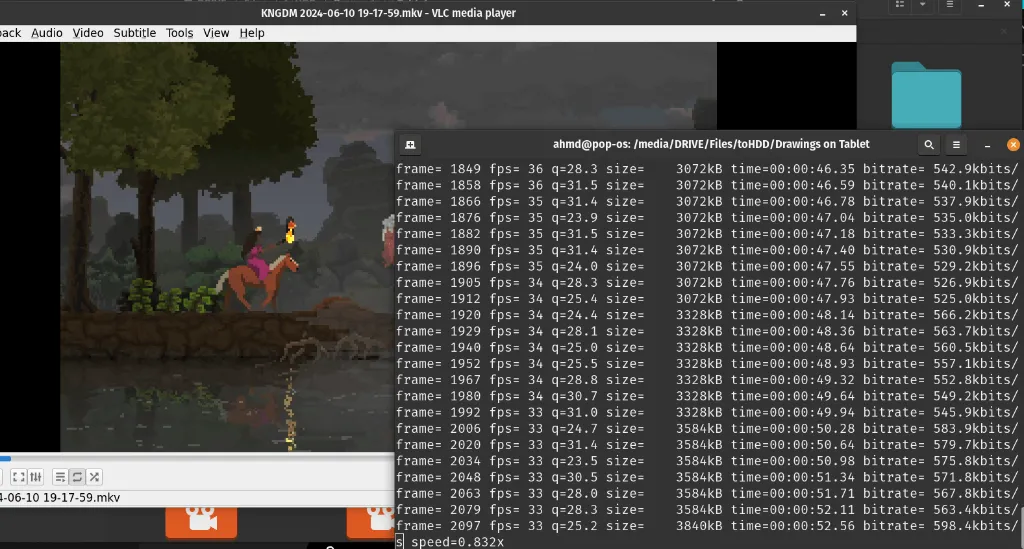Open the Audio menu in VLC
The width and height of the screenshot is (1024, 549).
pos(47,33)
